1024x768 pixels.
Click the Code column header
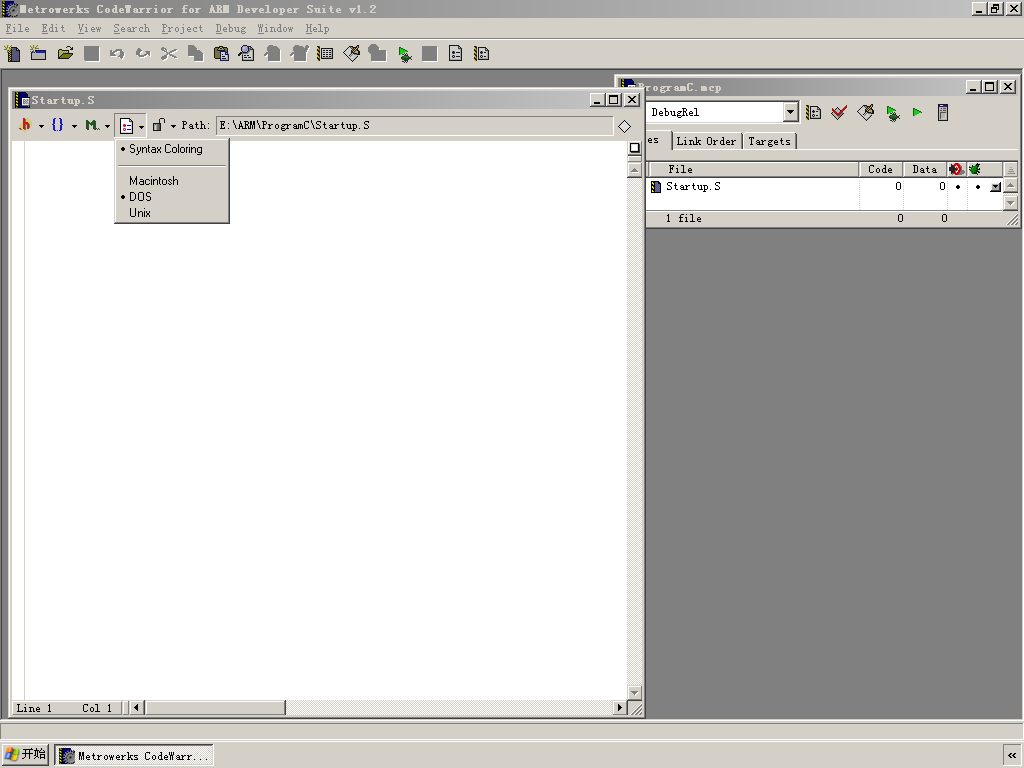coord(880,169)
